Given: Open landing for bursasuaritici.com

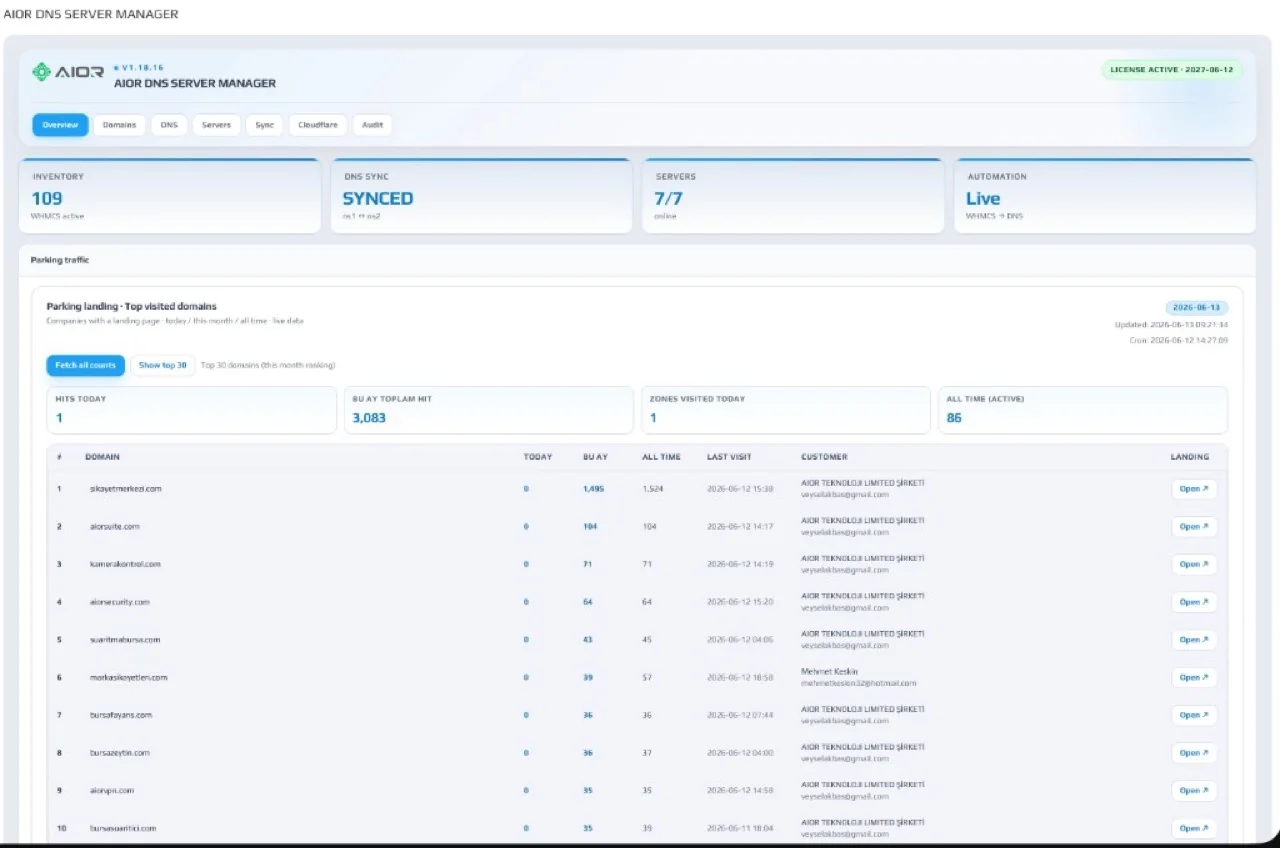Looking at the screenshot, I should coord(1194,828).
